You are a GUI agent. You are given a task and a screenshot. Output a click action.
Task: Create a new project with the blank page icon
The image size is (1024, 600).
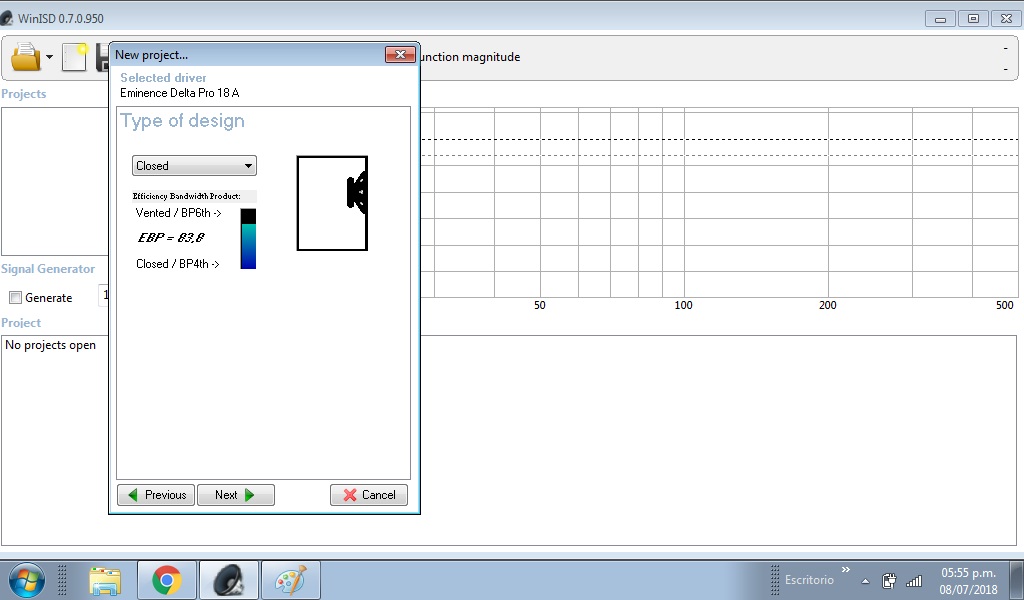(74, 57)
